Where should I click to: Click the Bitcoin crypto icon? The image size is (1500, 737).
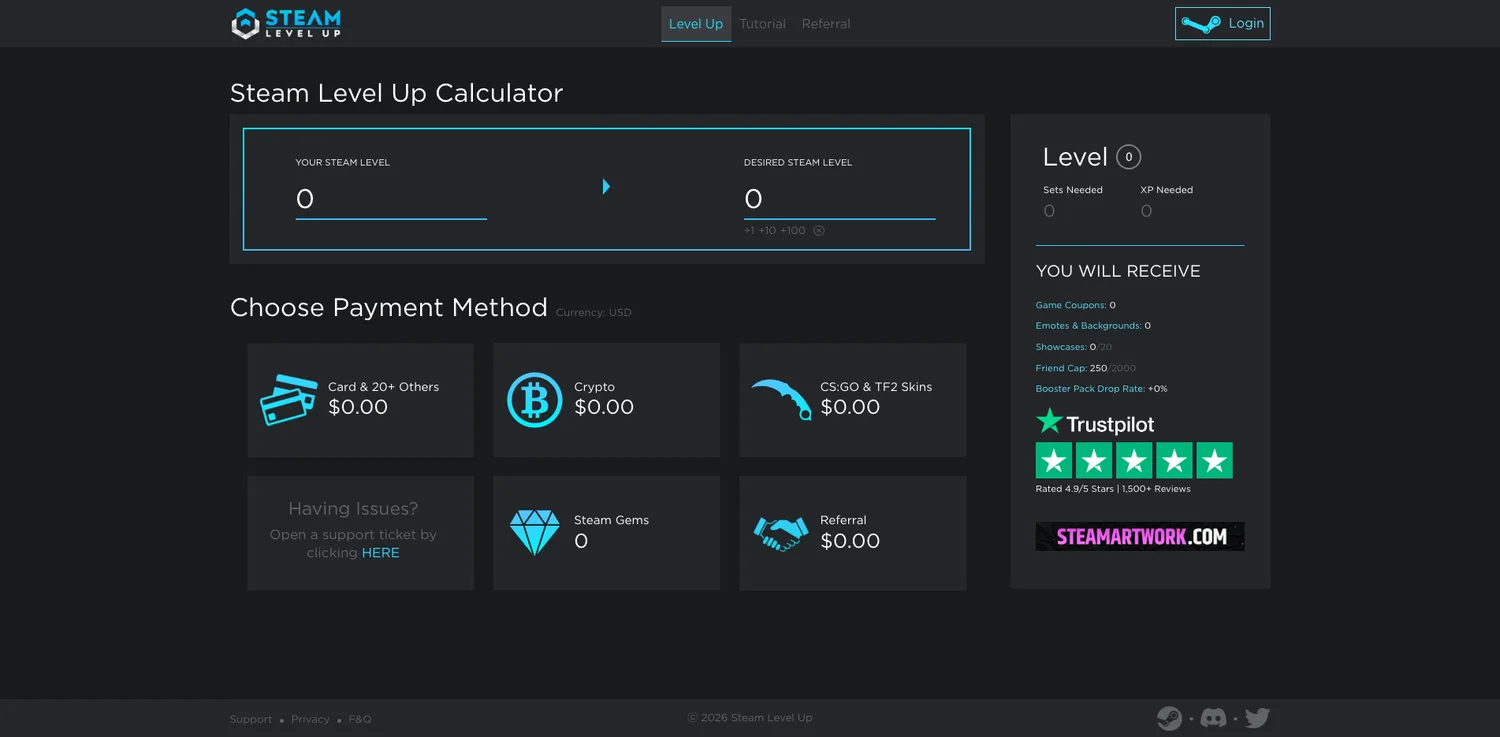coord(534,400)
